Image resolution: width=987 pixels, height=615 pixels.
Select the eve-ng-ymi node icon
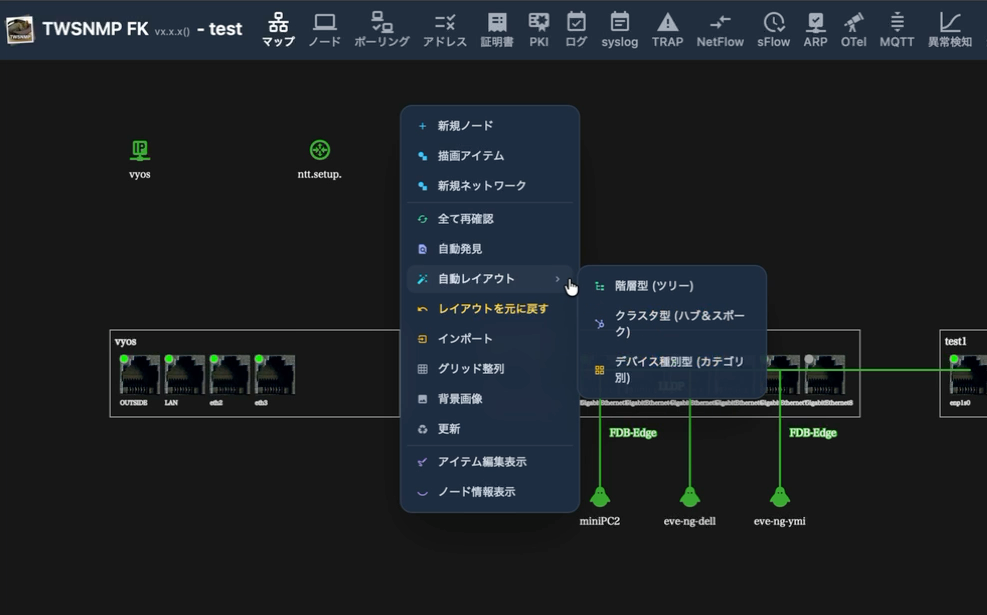[780, 497]
